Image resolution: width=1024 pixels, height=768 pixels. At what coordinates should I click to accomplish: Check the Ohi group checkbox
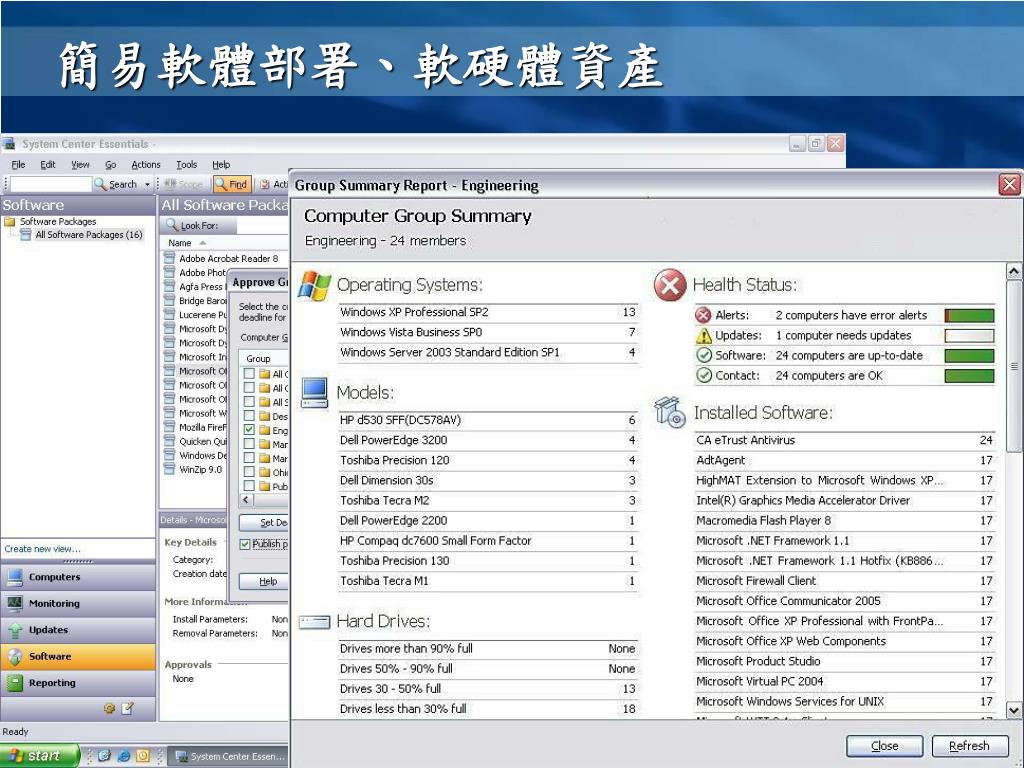pos(249,472)
